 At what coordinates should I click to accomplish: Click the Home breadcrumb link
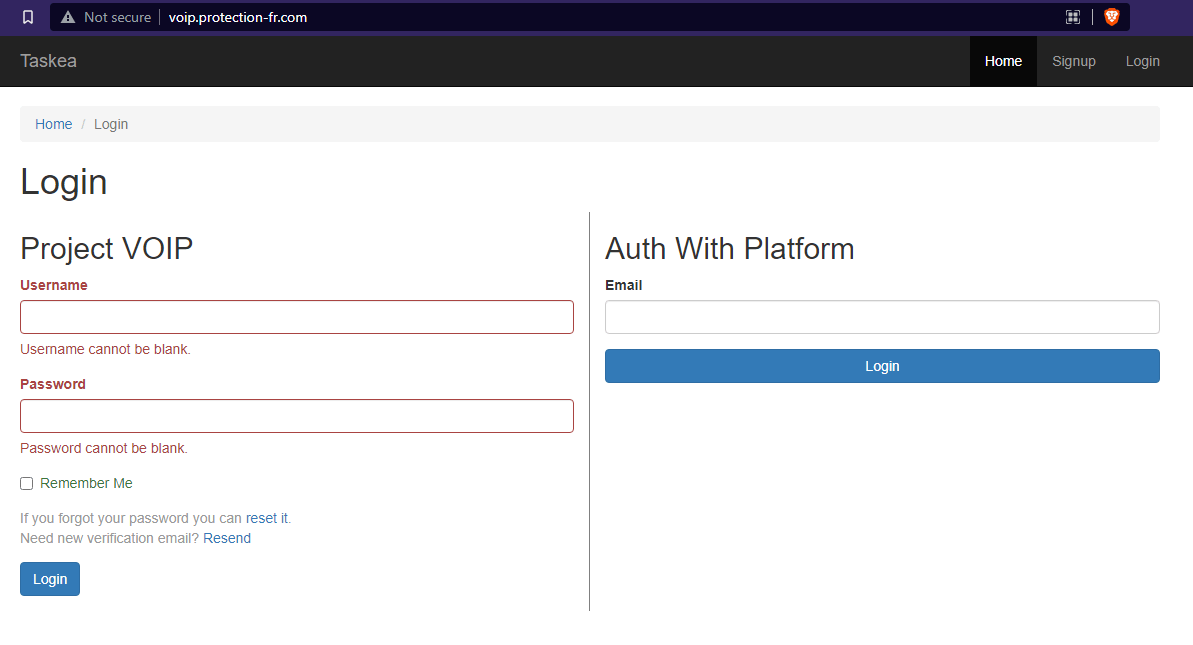click(x=53, y=123)
